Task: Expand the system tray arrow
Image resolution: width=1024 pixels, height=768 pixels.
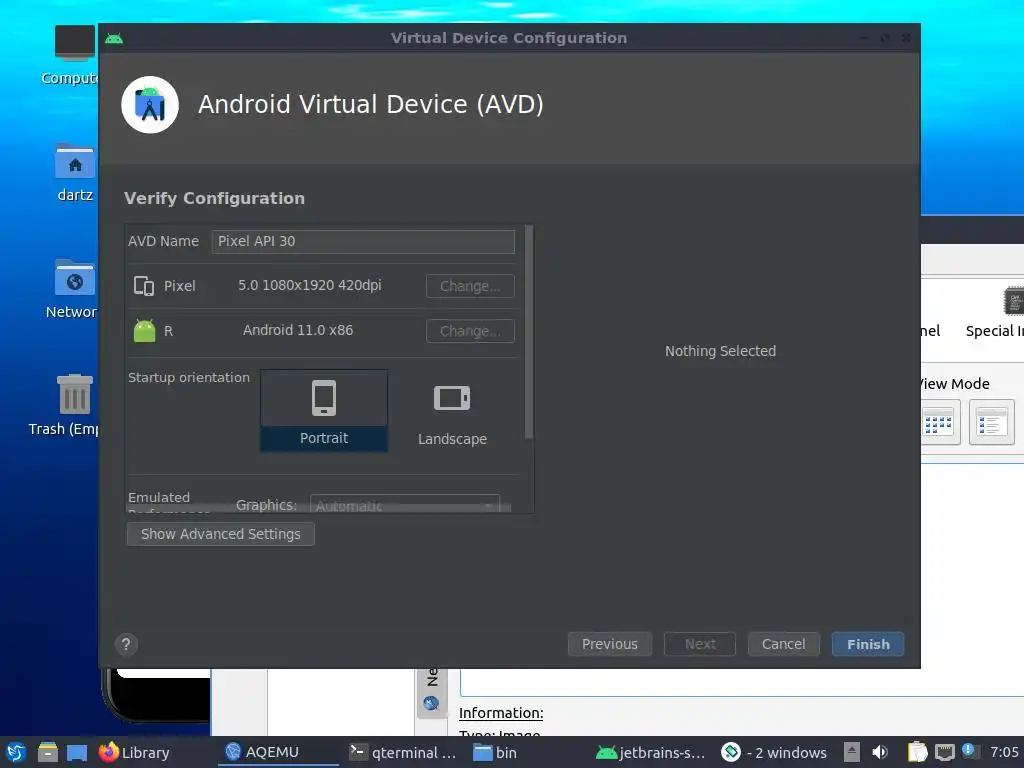Action: click(x=852, y=752)
